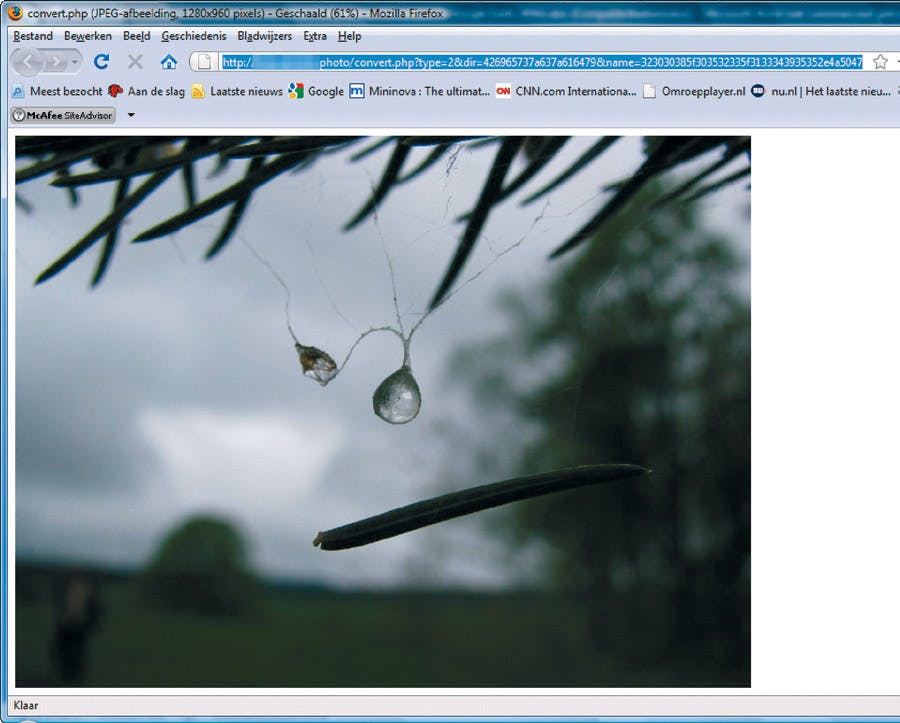Click the Omroepplayer page icon
The image size is (900, 723).
pyautogui.click(x=649, y=91)
